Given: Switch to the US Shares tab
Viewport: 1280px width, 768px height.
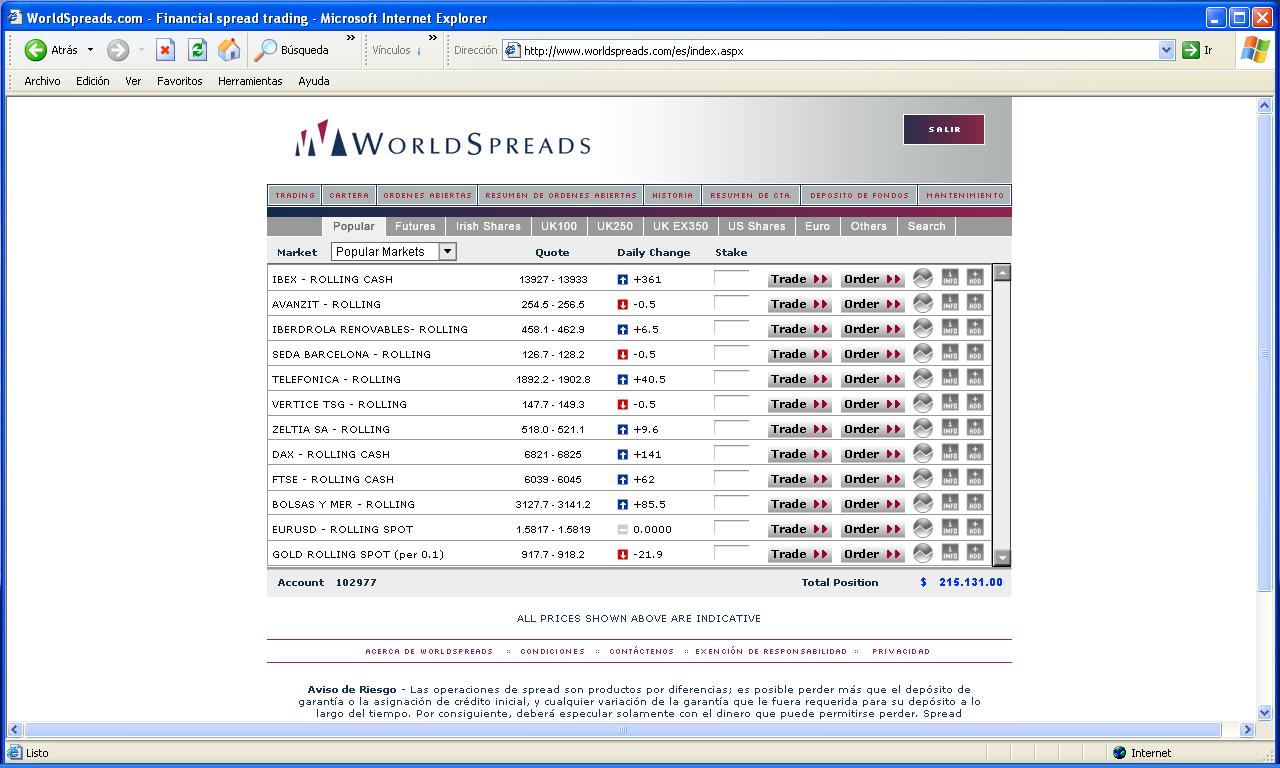Looking at the screenshot, I should click(756, 226).
